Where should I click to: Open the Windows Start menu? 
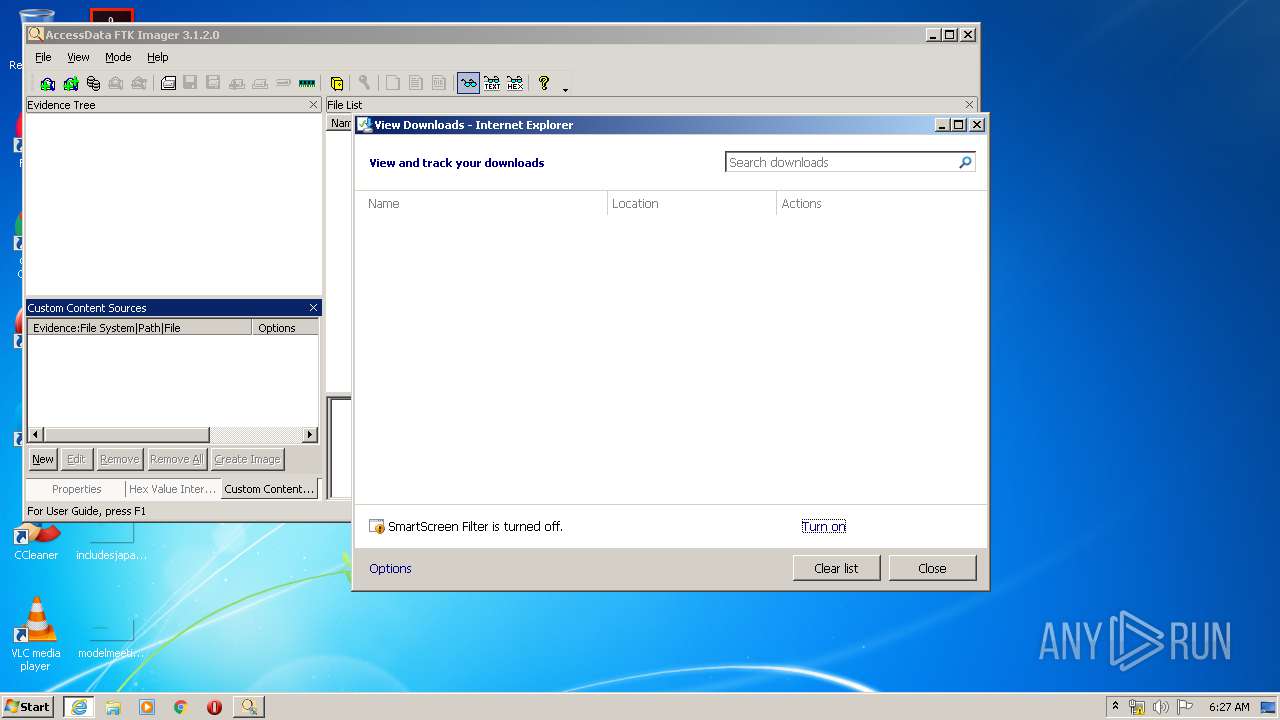28,706
